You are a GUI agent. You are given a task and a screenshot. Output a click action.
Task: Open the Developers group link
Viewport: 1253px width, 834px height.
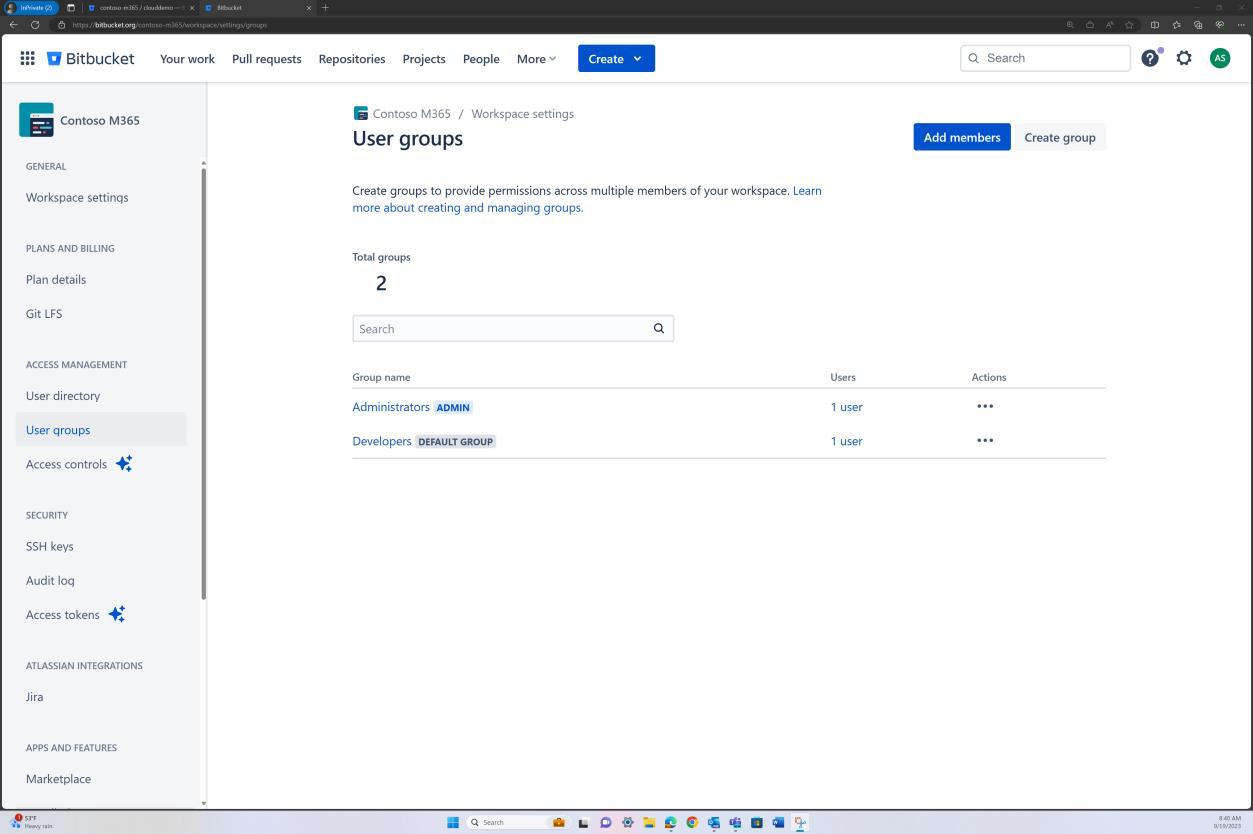coord(381,440)
